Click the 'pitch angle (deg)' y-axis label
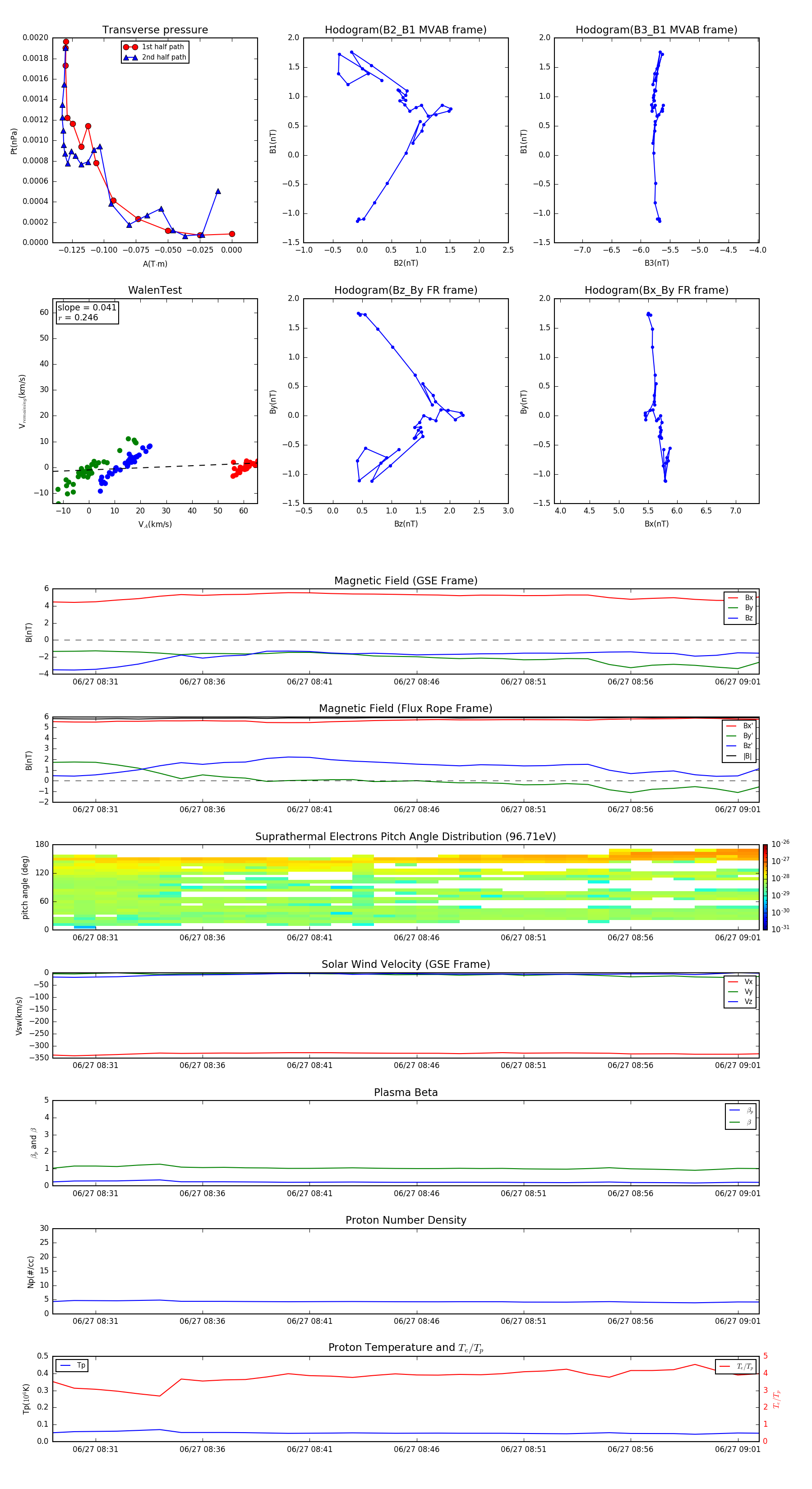 point(25,887)
